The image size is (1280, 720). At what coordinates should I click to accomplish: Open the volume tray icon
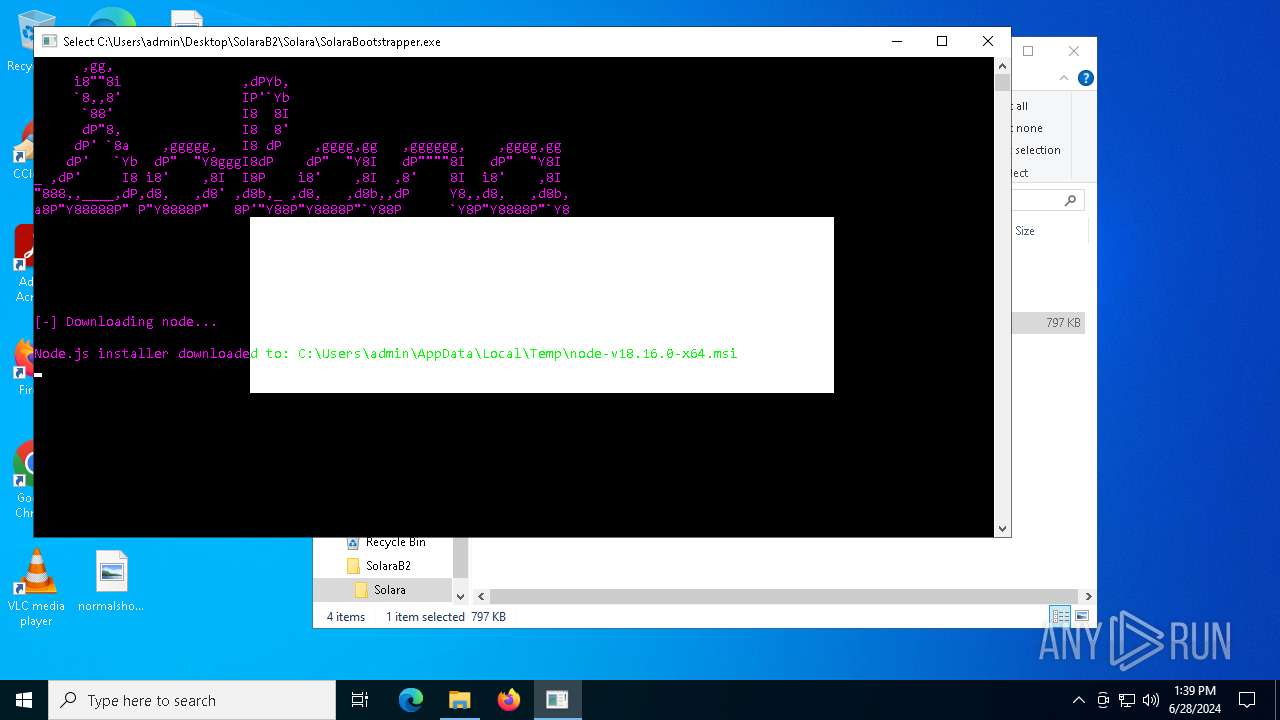pyautogui.click(x=1151, y=700)
